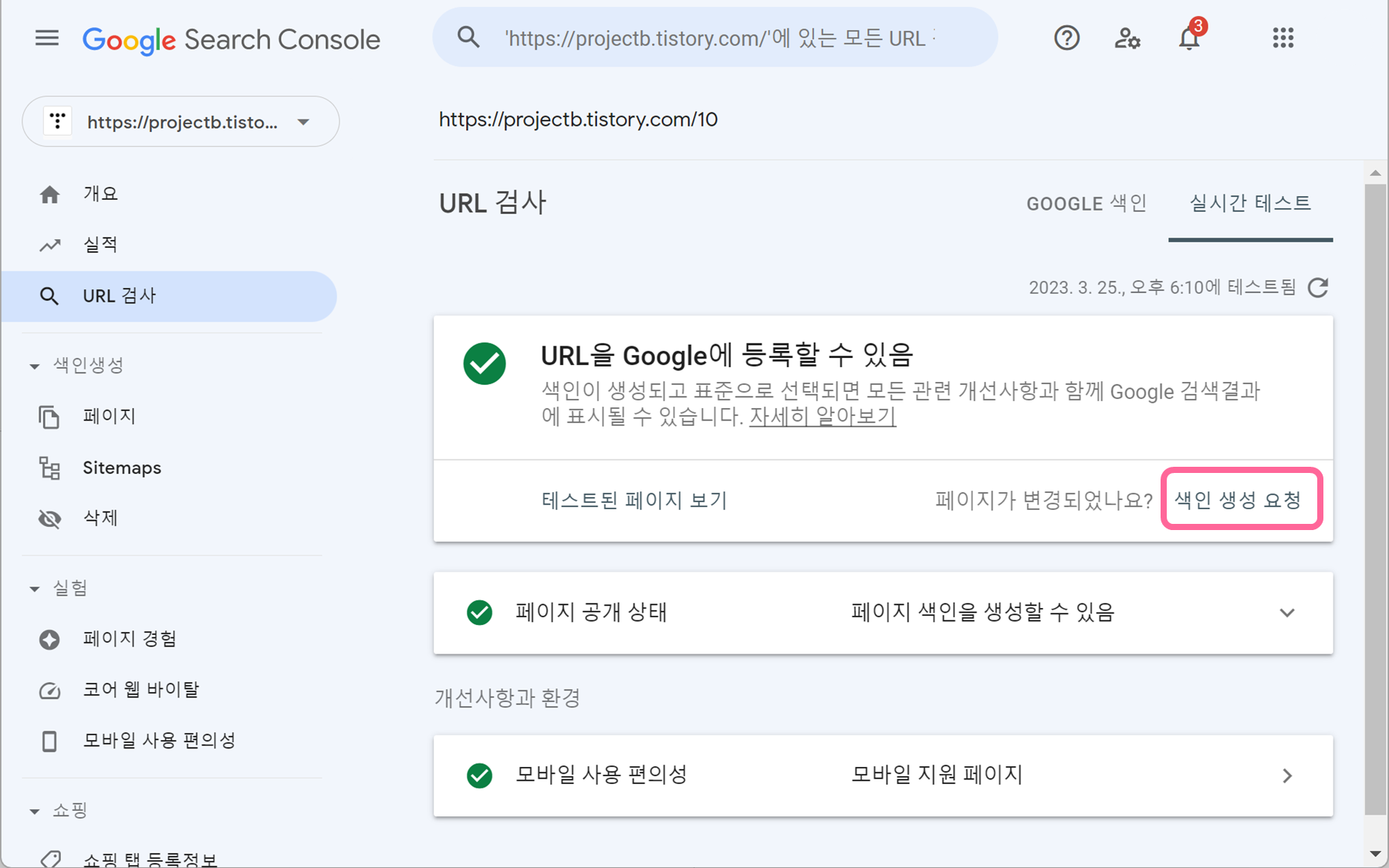Click the speedometer icon for 코어 웹 바이탈
This screenshot has width=1389, height=868.
pyautogui.click(x=49, y=690)
